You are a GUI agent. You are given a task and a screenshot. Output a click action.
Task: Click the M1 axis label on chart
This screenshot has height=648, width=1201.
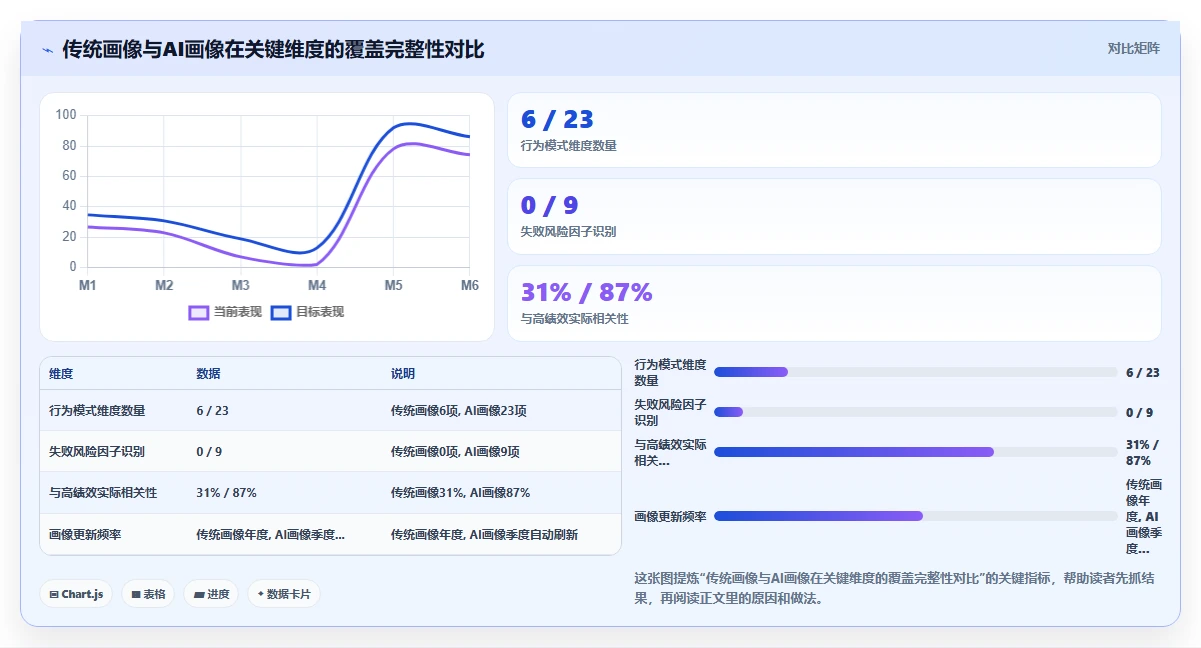coord(88,285)
